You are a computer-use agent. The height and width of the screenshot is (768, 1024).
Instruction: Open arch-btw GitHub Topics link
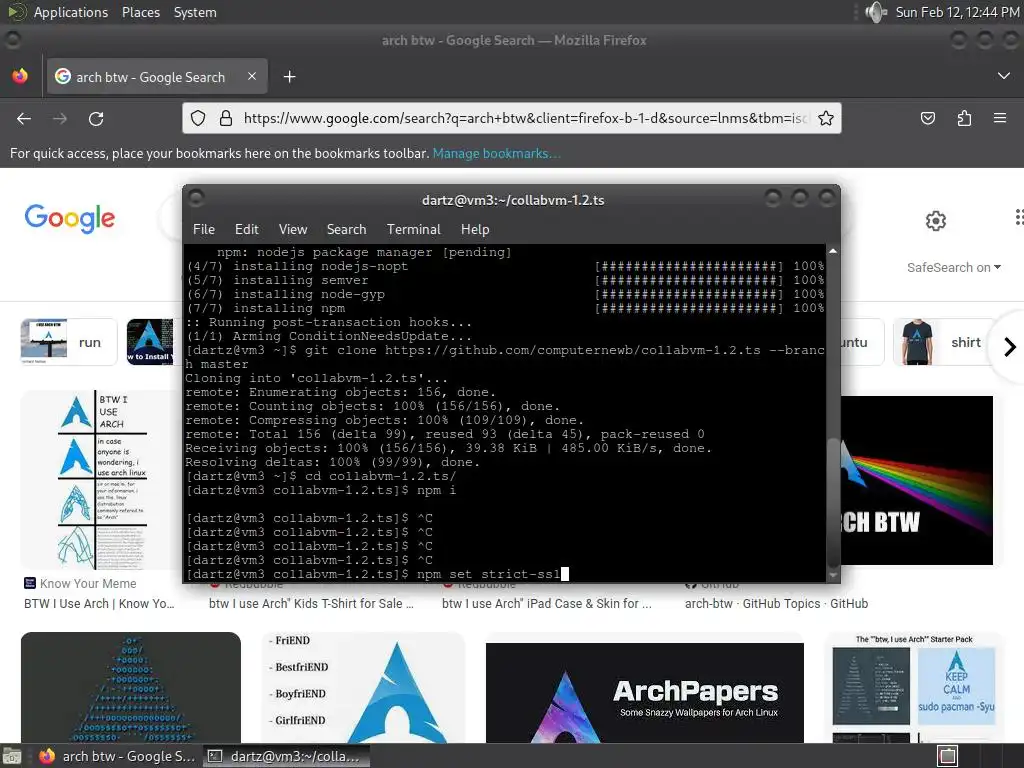tap(776, 603)
